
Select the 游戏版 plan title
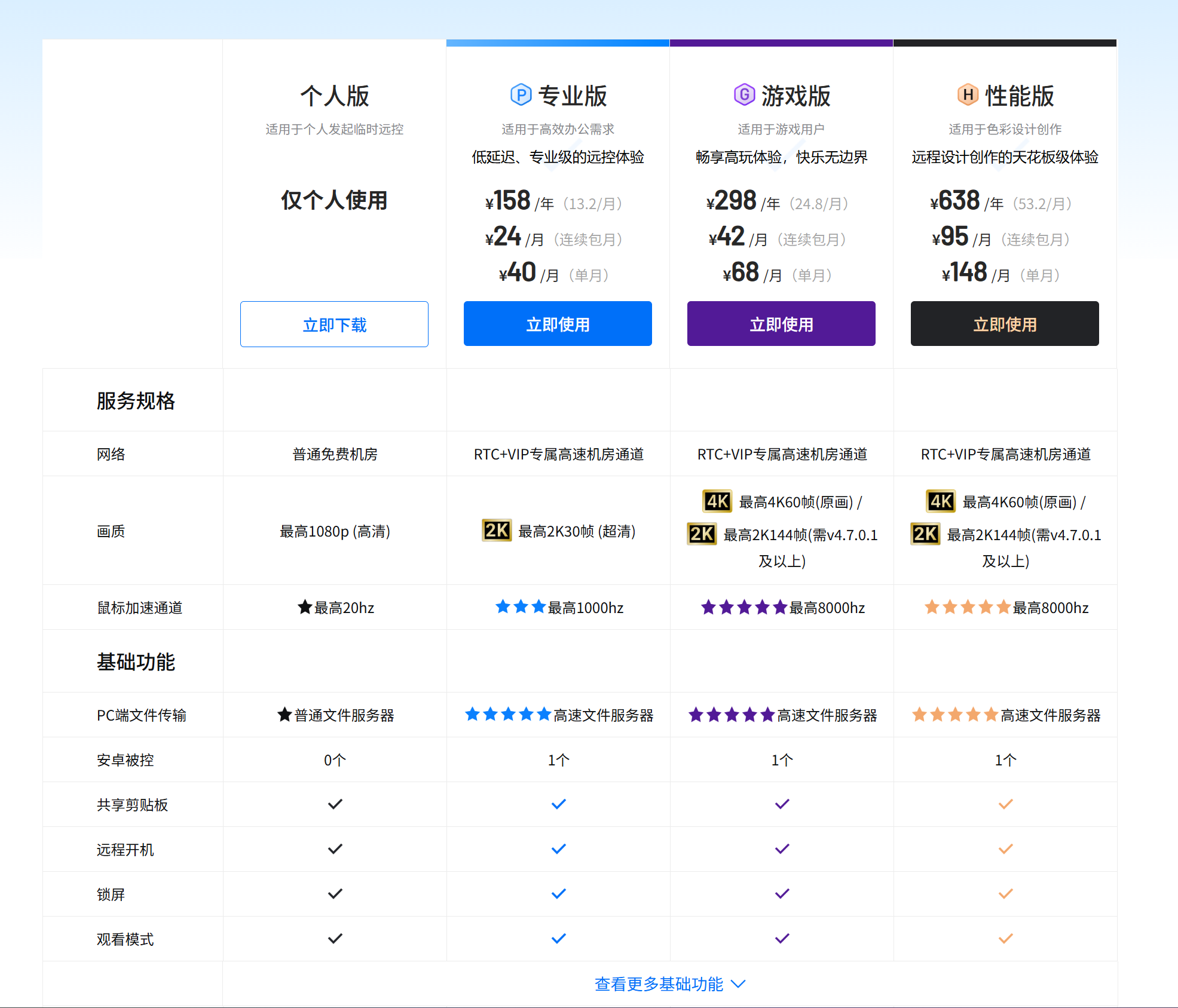(795, 96)
